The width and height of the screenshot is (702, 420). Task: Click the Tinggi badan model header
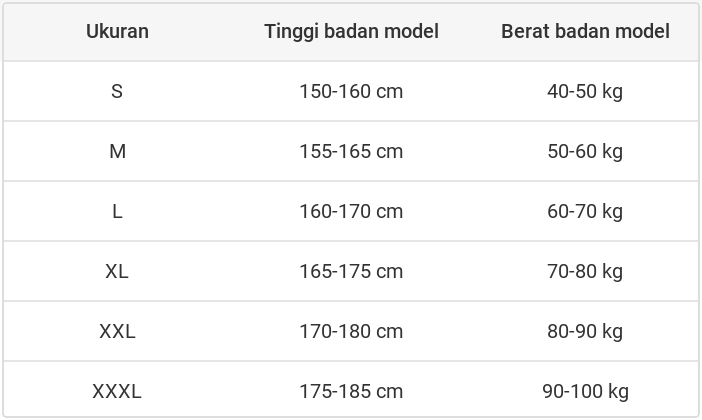tap(351, 31)
